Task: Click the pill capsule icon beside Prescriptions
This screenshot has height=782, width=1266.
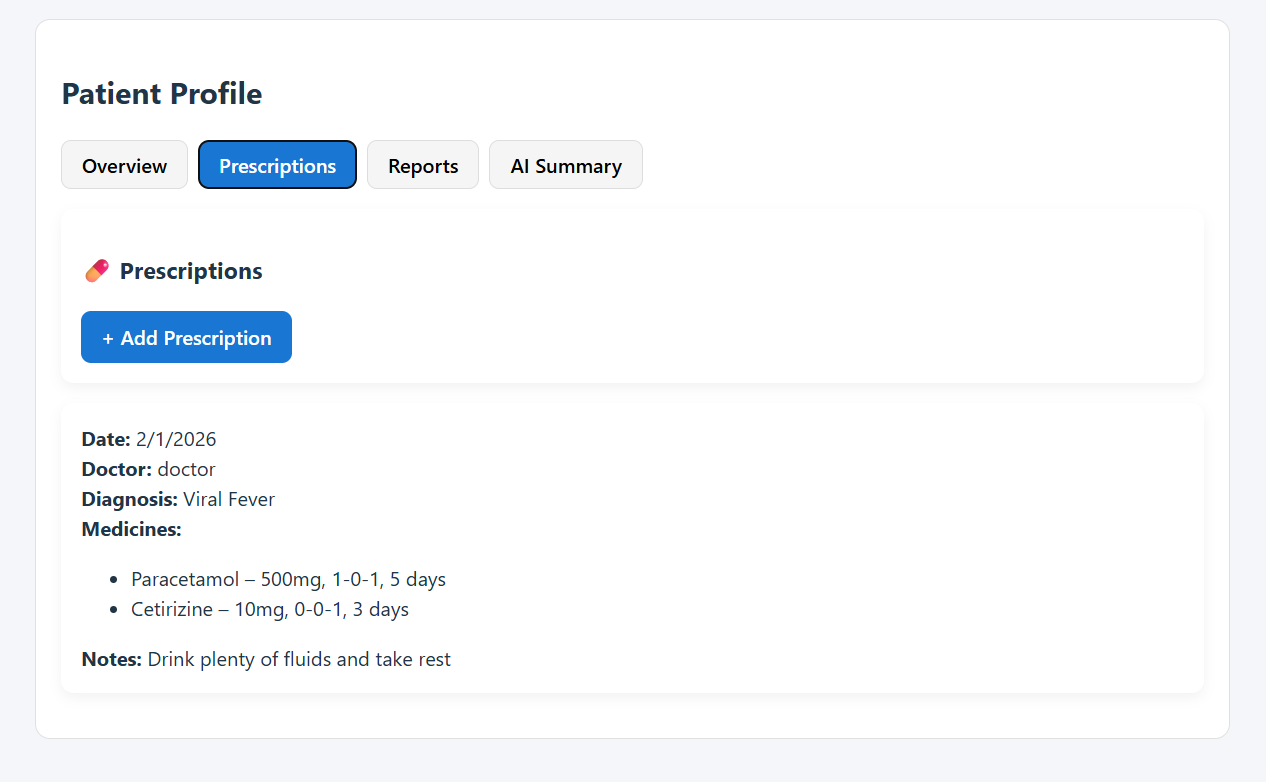Action: point(97,271)
